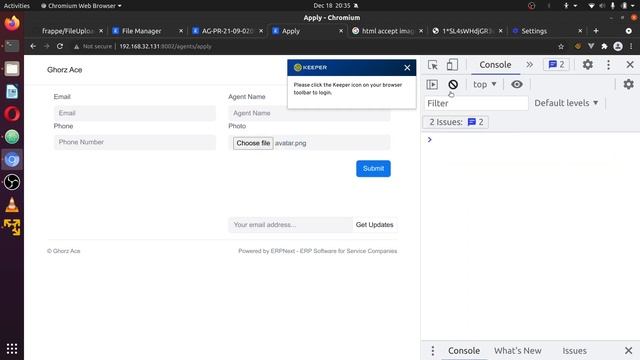
Task: Launch Firefox from the dock
Action: pos(12,23)
